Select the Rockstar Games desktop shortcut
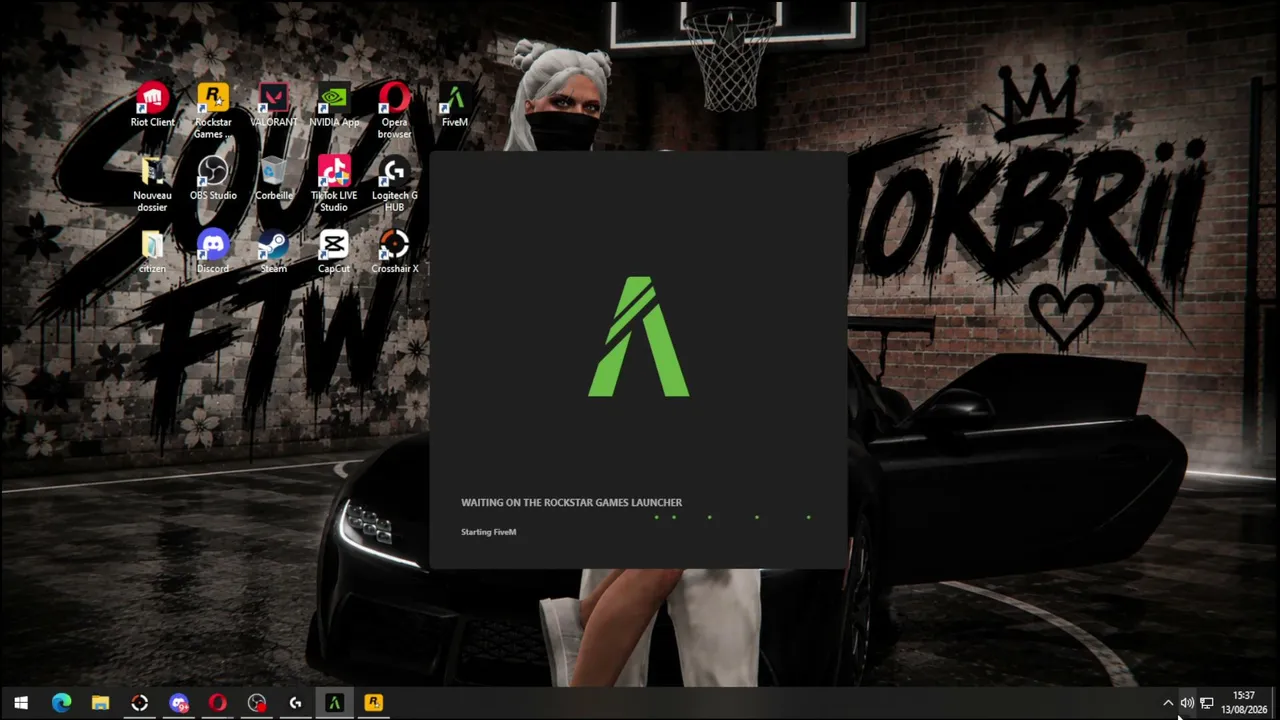 point(213,112)
